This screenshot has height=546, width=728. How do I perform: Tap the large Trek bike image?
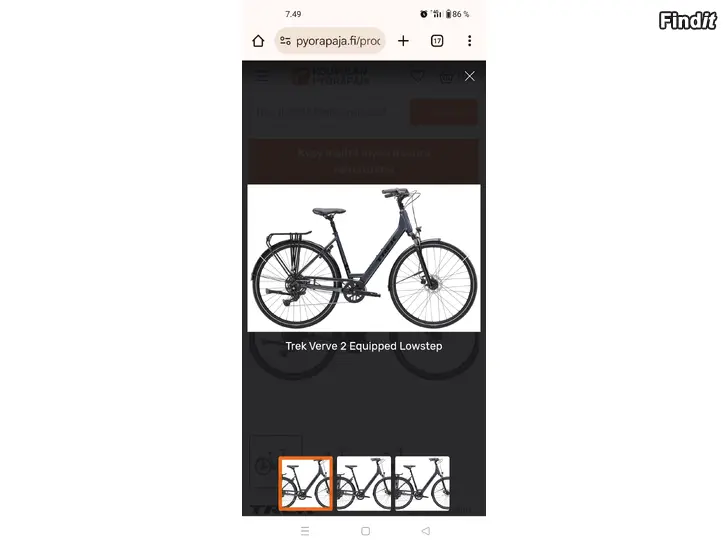click(364, 258)
